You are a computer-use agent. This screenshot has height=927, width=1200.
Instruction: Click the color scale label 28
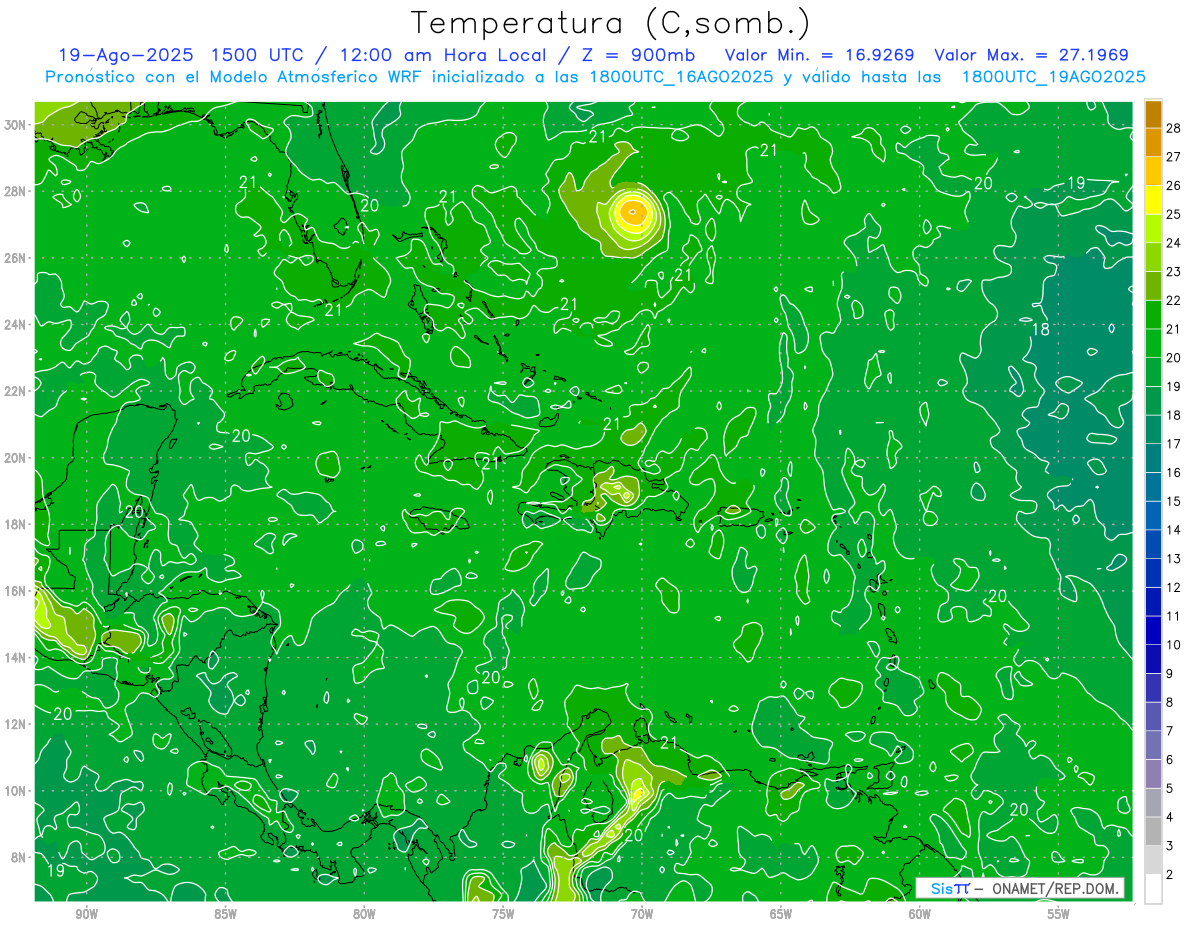tap(1174, 127)
